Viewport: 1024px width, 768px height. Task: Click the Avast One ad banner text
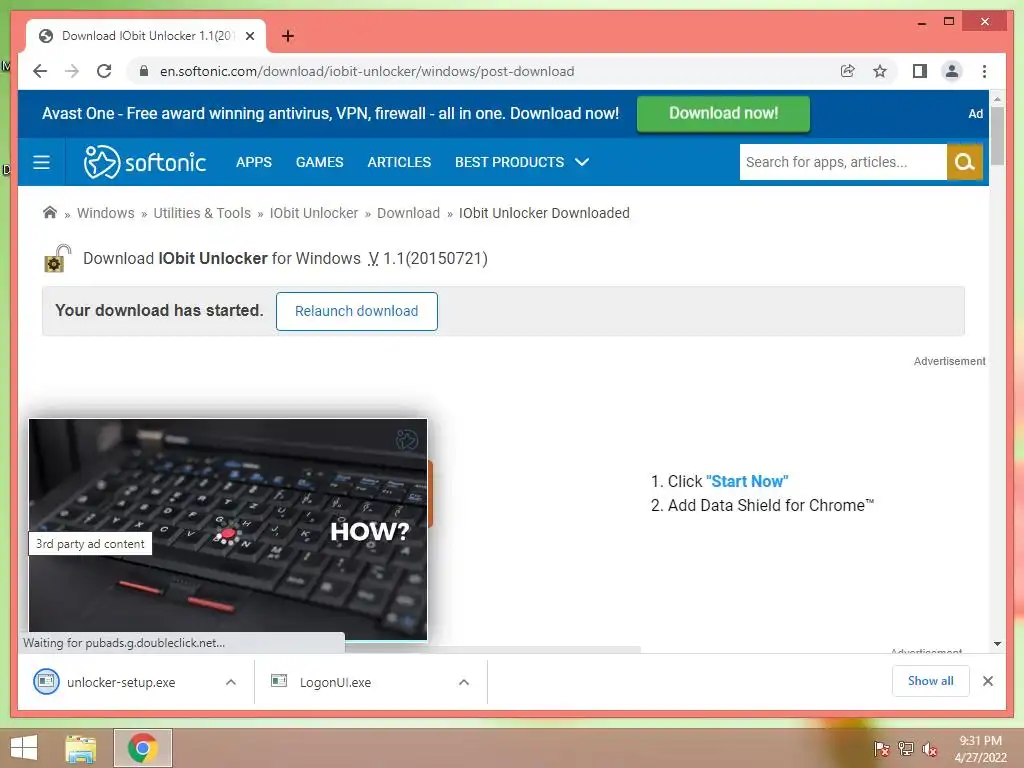click(x=330, y=114)
